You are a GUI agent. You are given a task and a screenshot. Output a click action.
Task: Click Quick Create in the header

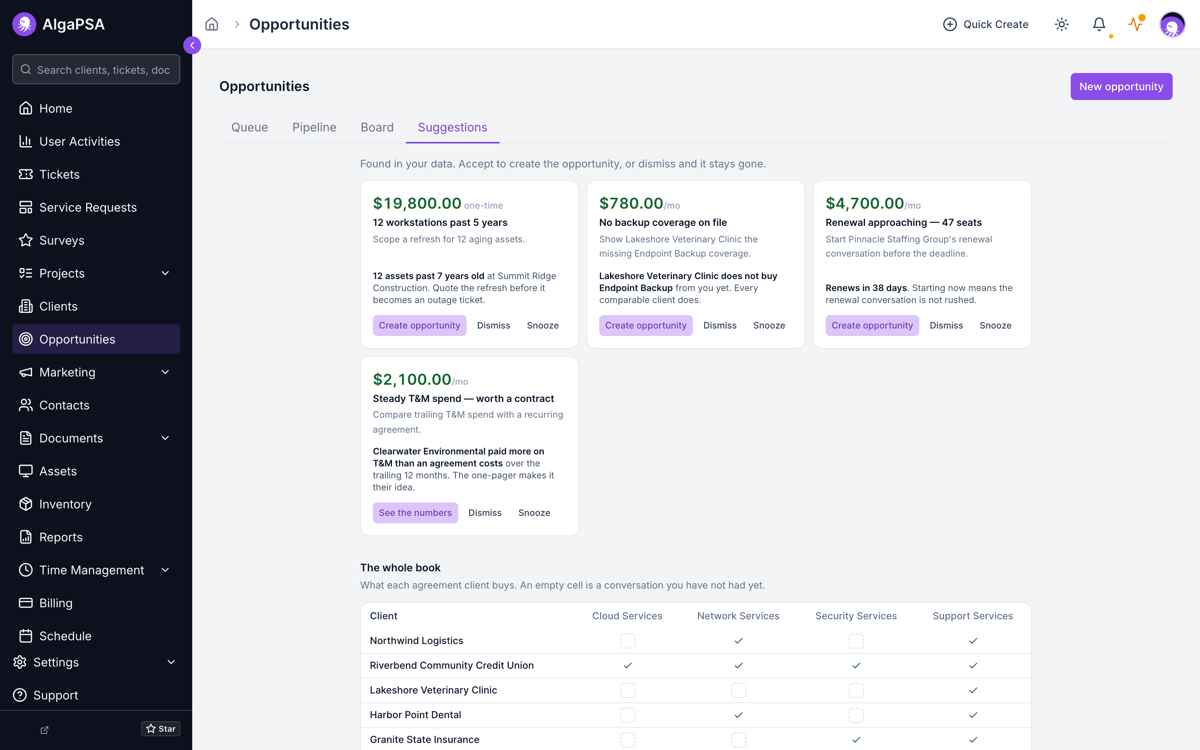985,24
